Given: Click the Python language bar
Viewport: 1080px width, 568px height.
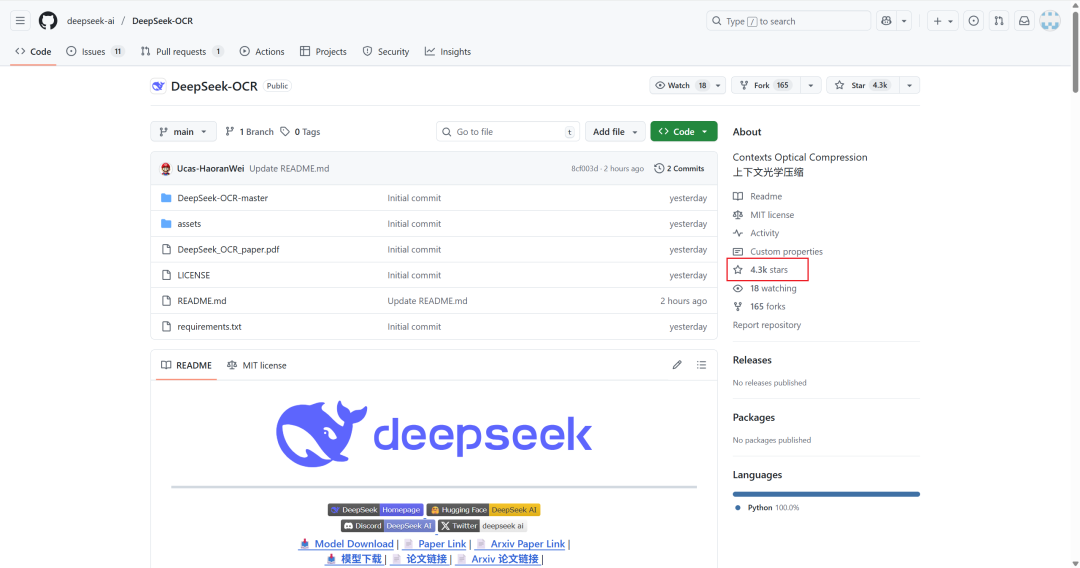Looking at the screenshot, I should click(x=826, y=494).
